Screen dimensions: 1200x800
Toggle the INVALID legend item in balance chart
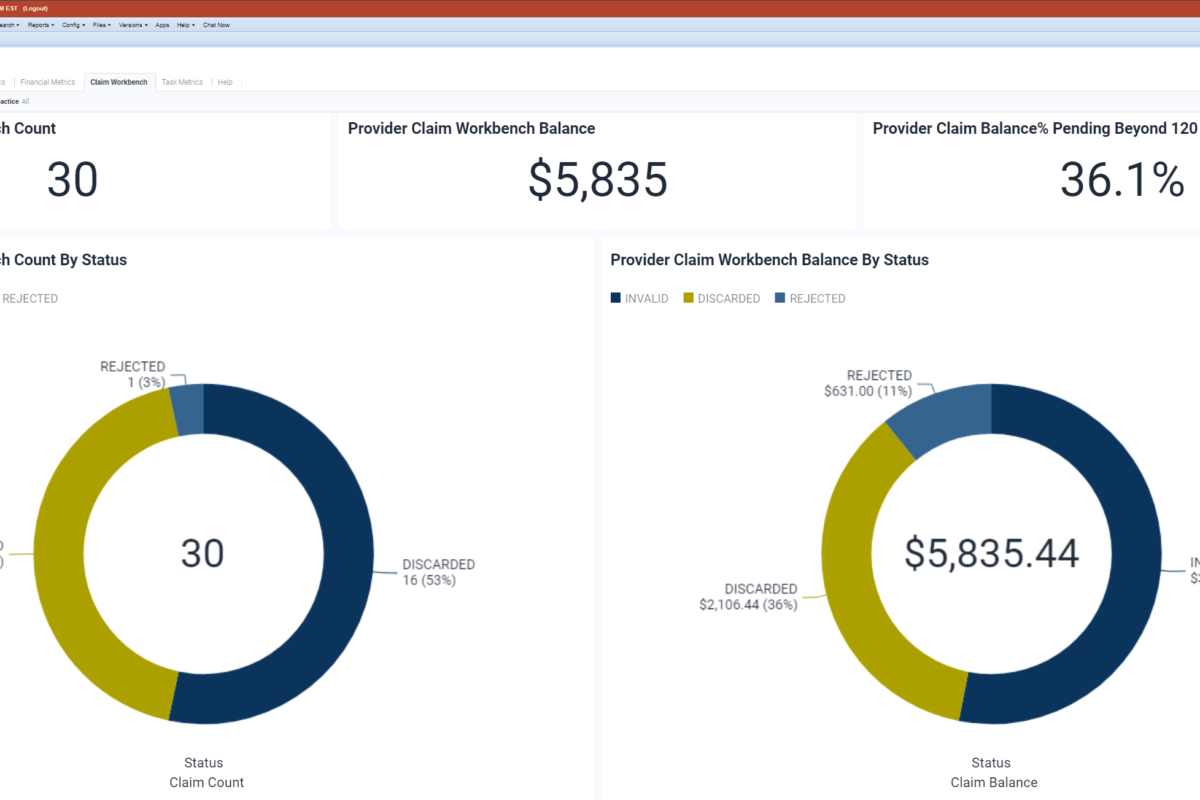639,298
